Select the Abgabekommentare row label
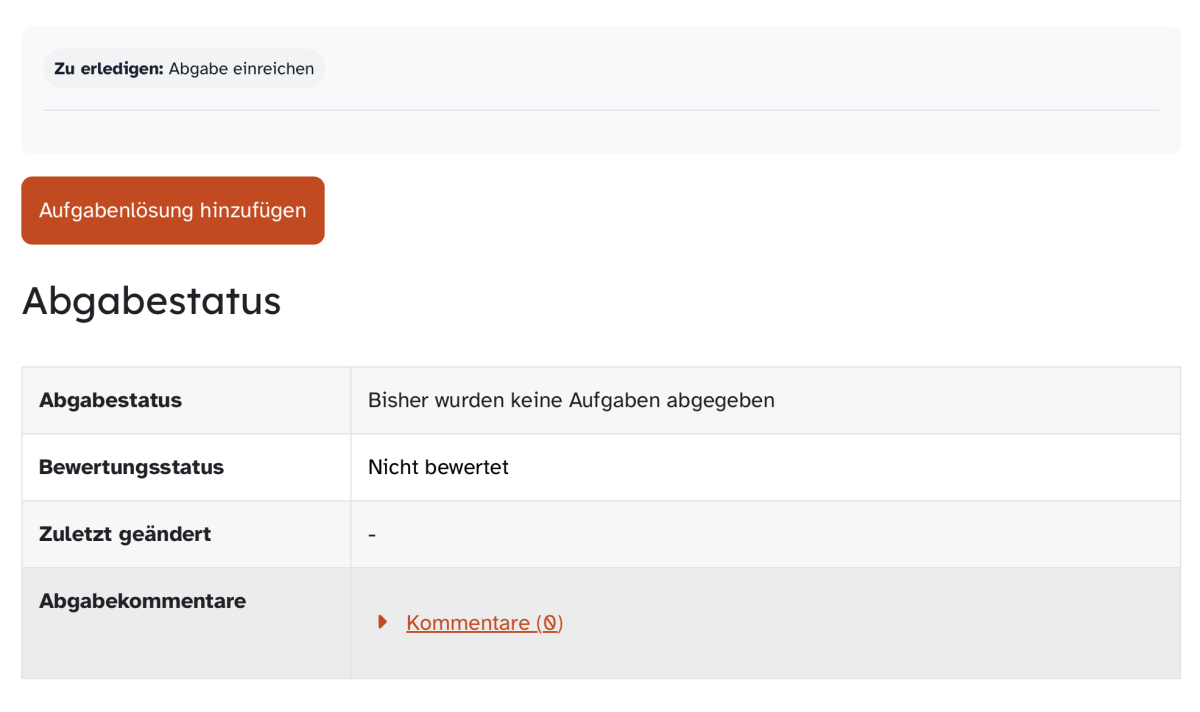 coord(142,601)
